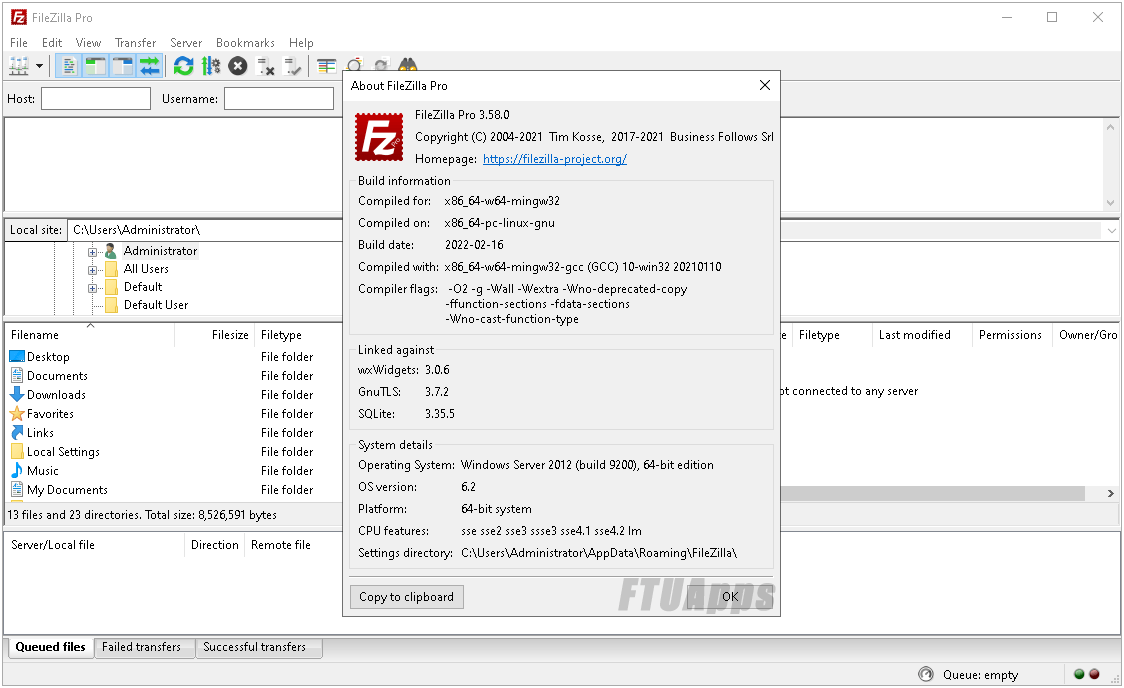Image resolution: width=1124 pixels, height=688 pixels.
Task: Click the search binoculars icon
Action: pos(407,64)
